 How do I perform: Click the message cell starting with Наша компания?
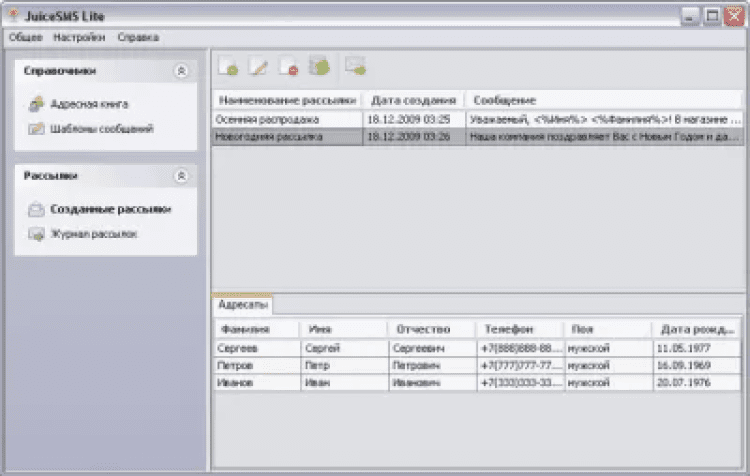tap(605, 137)
